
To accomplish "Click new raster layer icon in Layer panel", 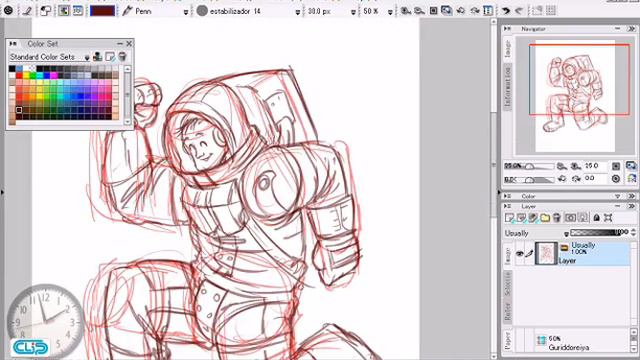I will tap(509, 218).
